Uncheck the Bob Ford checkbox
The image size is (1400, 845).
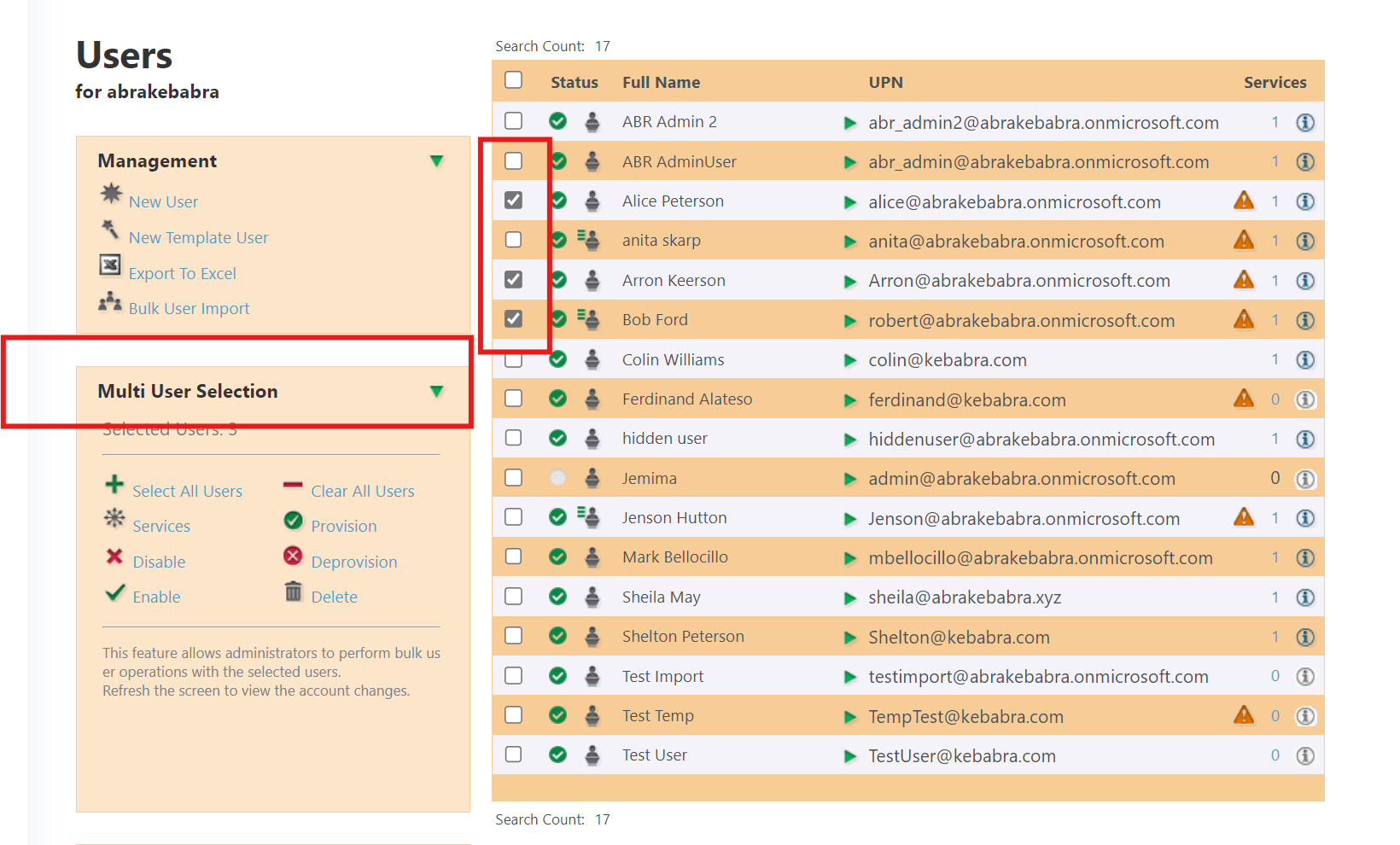513,319
